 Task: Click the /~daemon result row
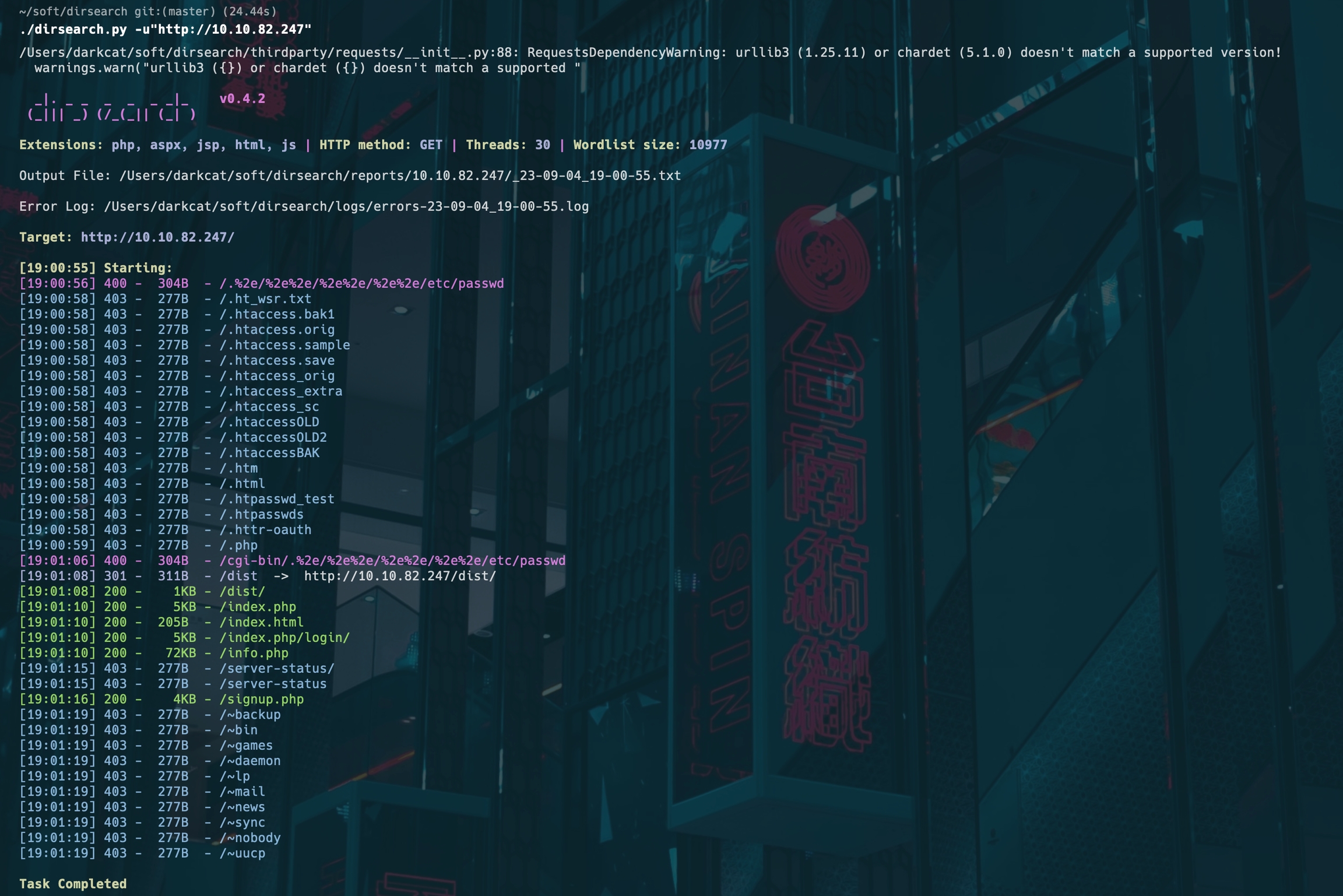150,761
